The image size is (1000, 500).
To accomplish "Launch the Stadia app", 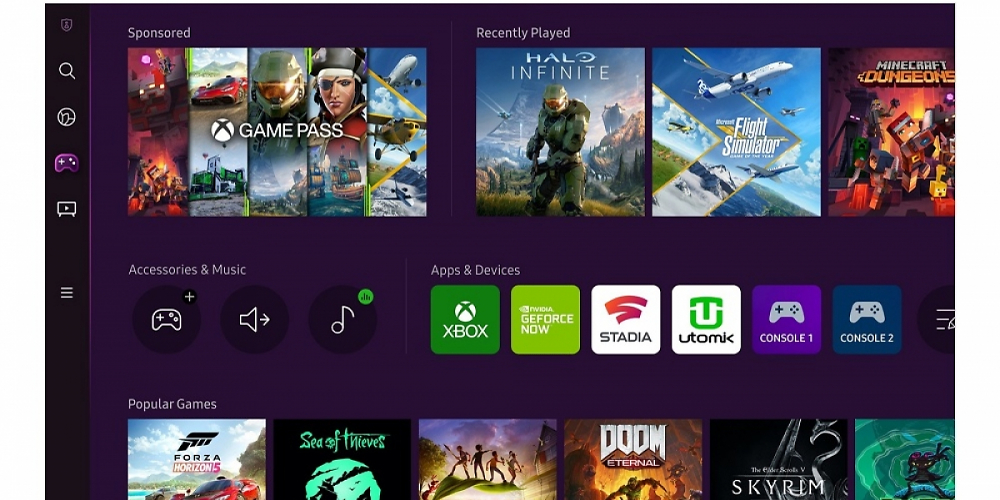I will point(626,320).
